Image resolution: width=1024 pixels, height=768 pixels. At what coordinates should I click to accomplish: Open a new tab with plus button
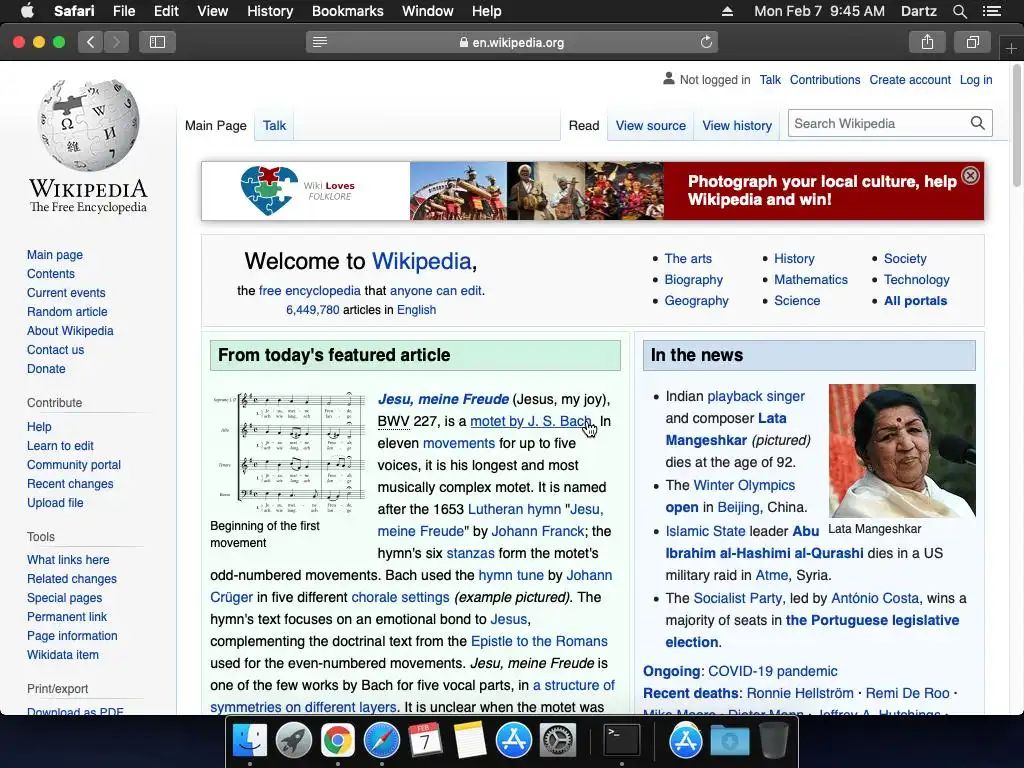tap(1011, 48)
